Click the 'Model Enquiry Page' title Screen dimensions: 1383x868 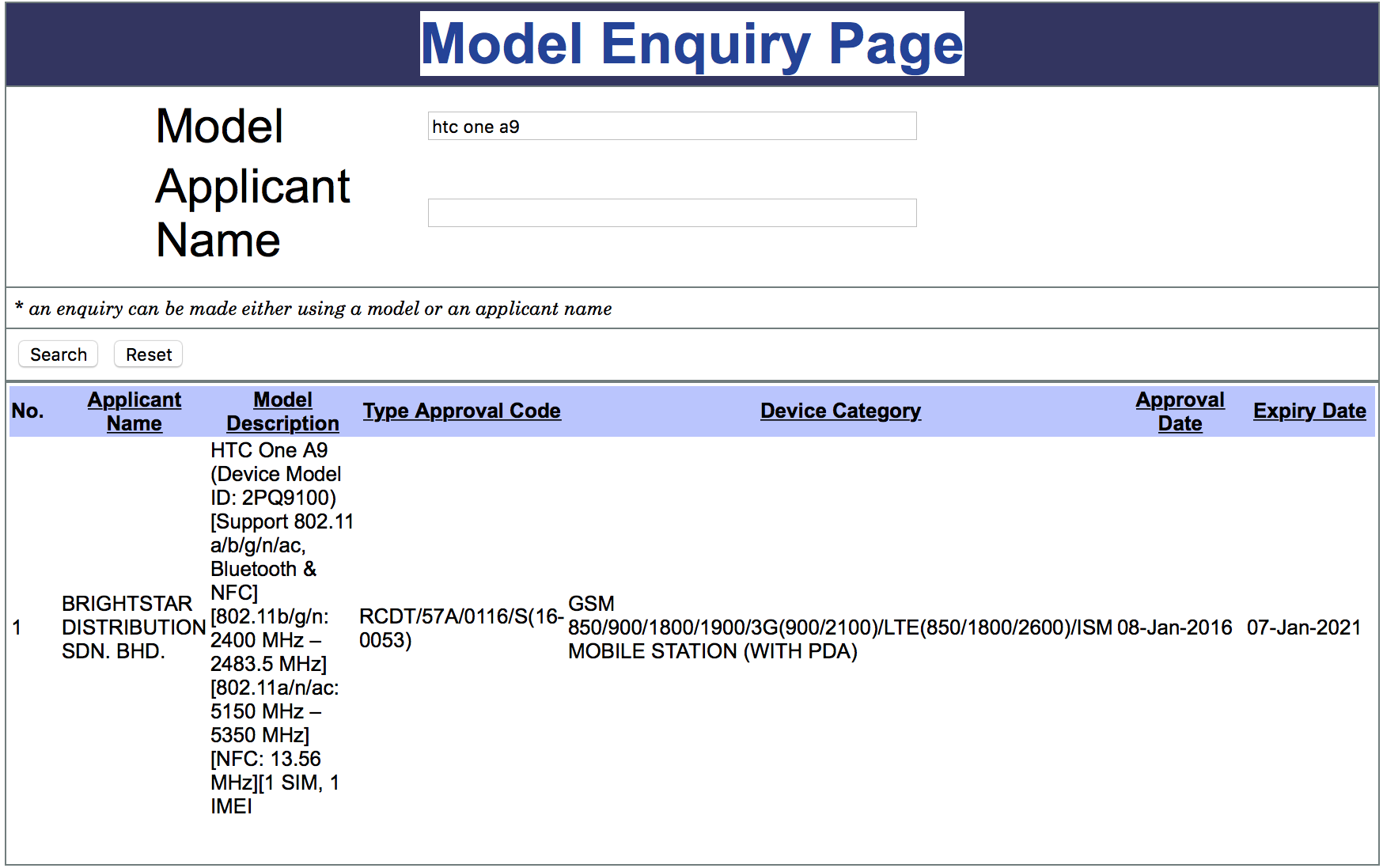692,44
